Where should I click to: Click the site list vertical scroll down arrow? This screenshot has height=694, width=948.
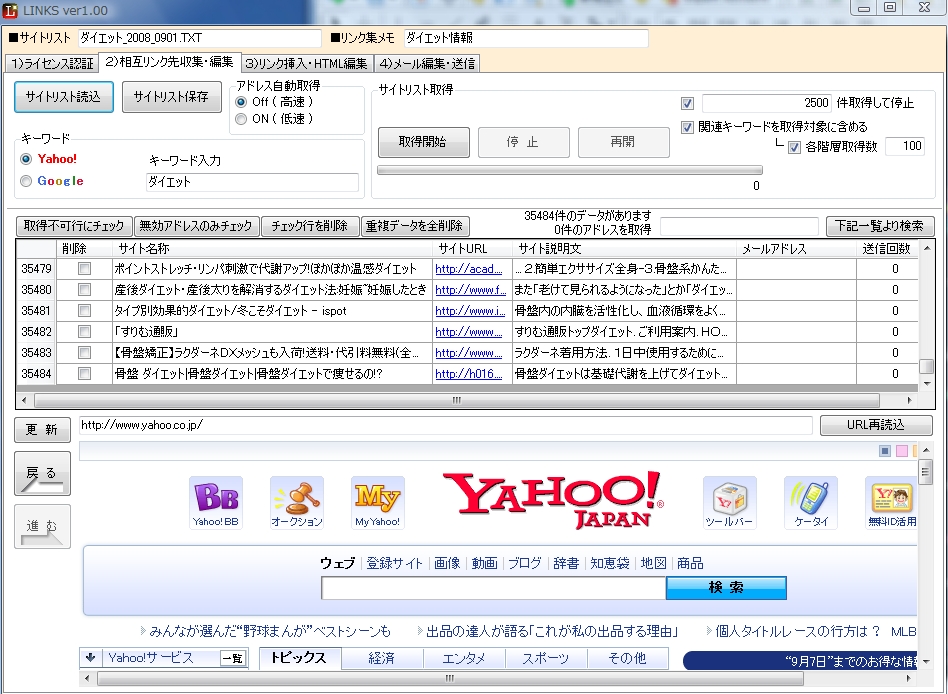(926, 384)
